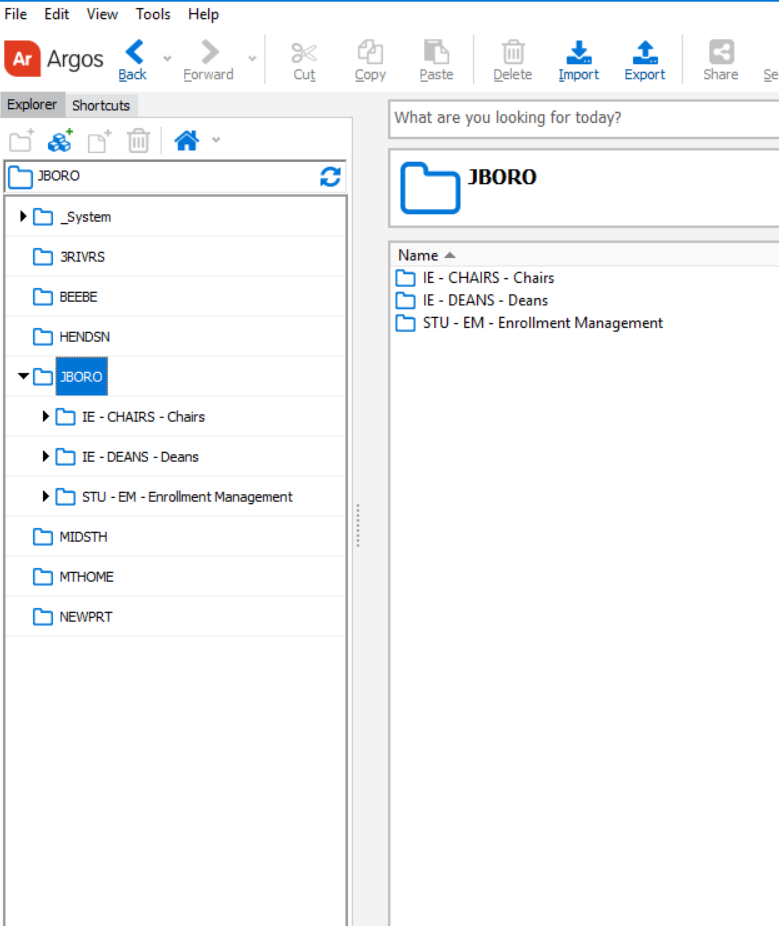779x926 pixels.
Task: Expand IE - DEANS - Deans tree node
Action: coord(45,456)
